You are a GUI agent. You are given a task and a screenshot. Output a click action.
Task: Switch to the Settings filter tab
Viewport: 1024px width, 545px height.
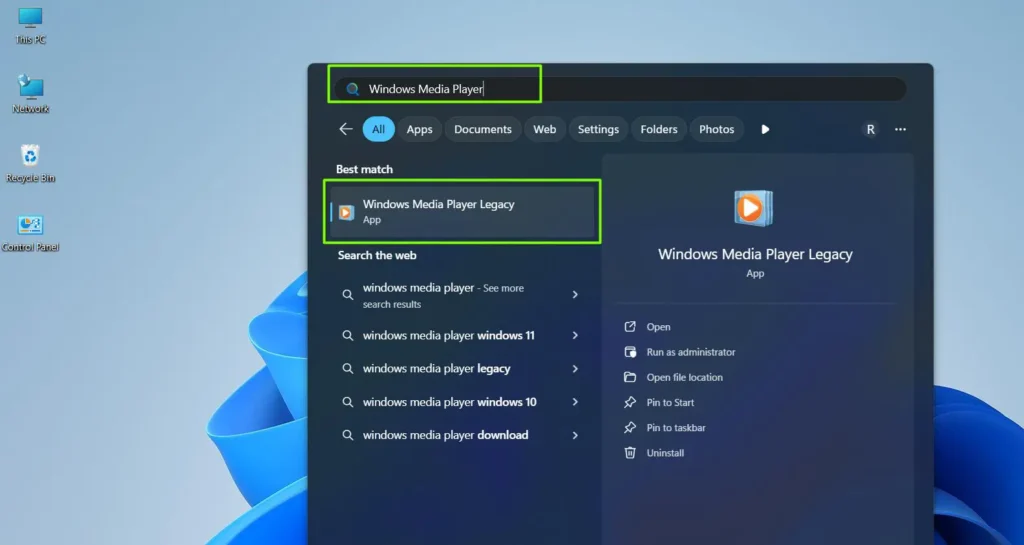pyautogui.click(x=598, y=129)
